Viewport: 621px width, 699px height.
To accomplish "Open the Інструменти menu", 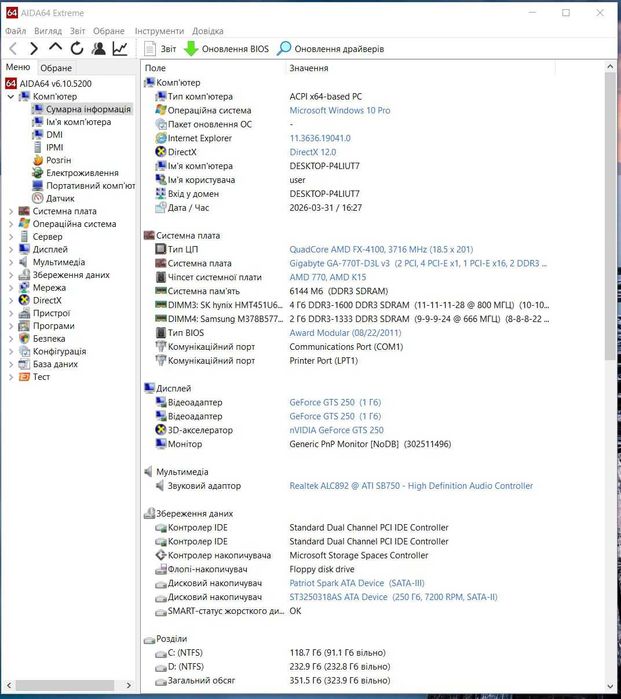I will tap(159, 31).
